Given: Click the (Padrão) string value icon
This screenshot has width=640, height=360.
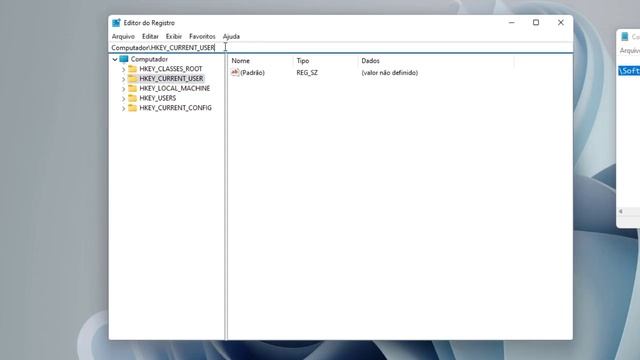Looking at the screenshot, I should tap(235, 72).
